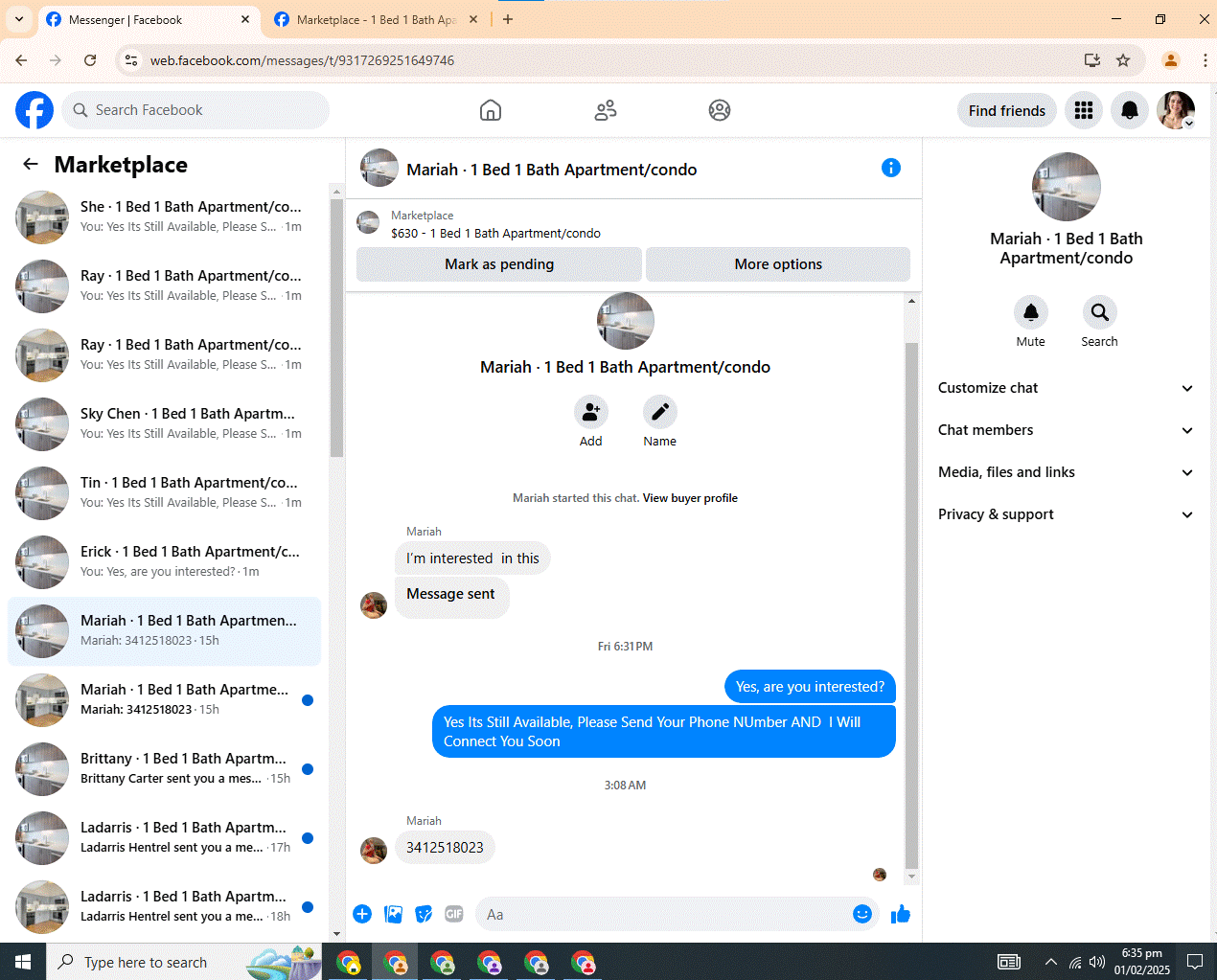Open the Facebook logo home link

point(34,110)
